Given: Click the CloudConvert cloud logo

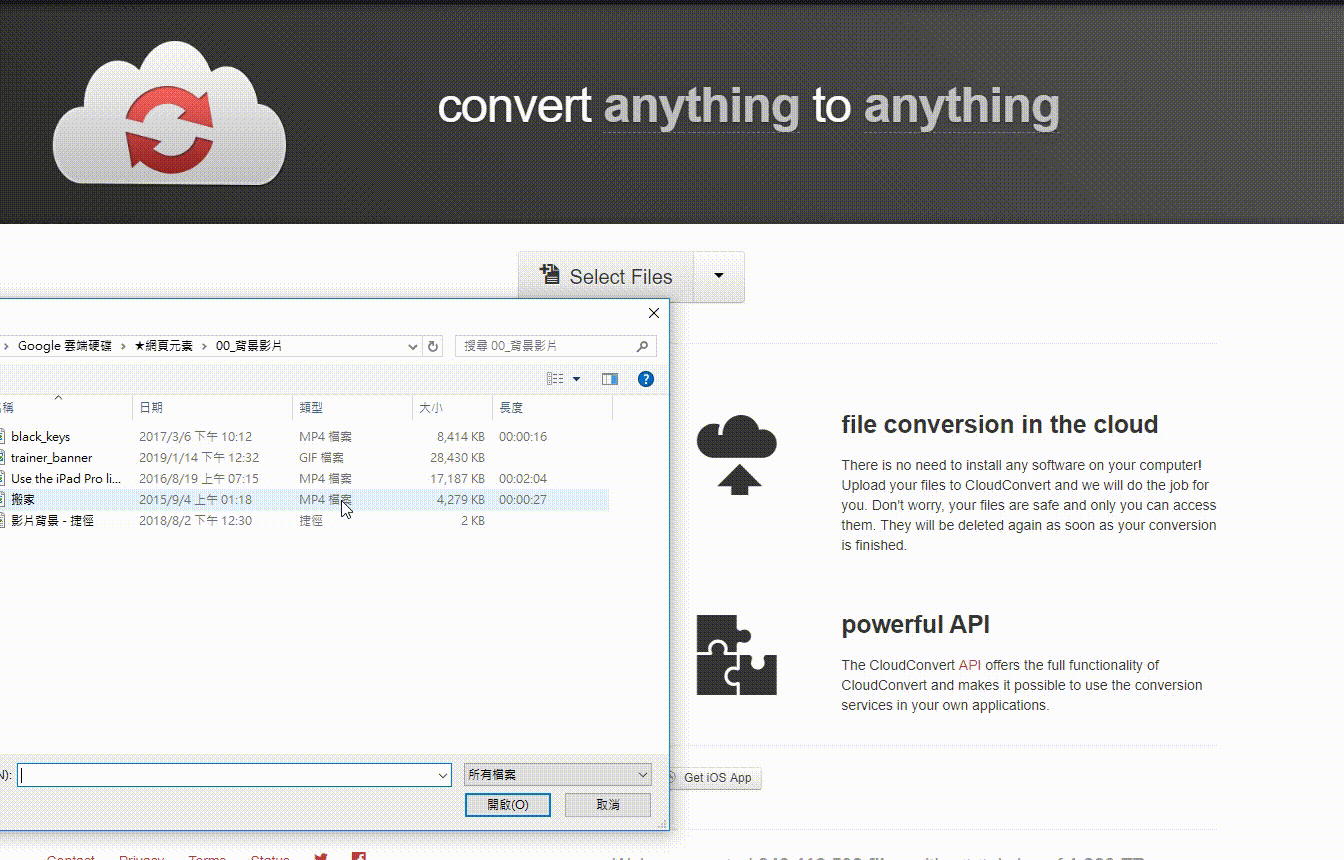Looking at the screenshot, I should (169, 113).
